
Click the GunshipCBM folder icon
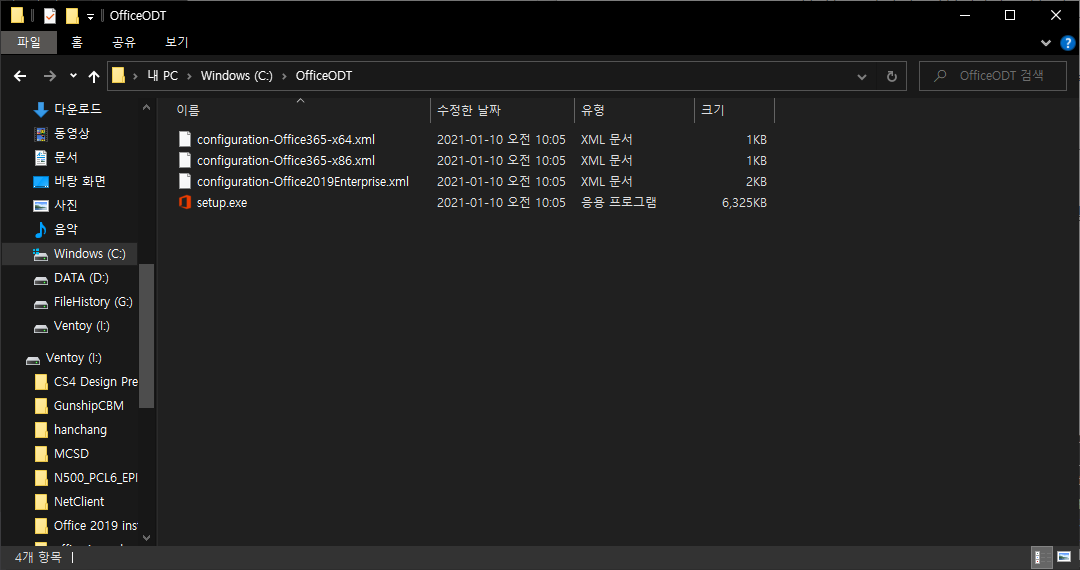(41, 405)
